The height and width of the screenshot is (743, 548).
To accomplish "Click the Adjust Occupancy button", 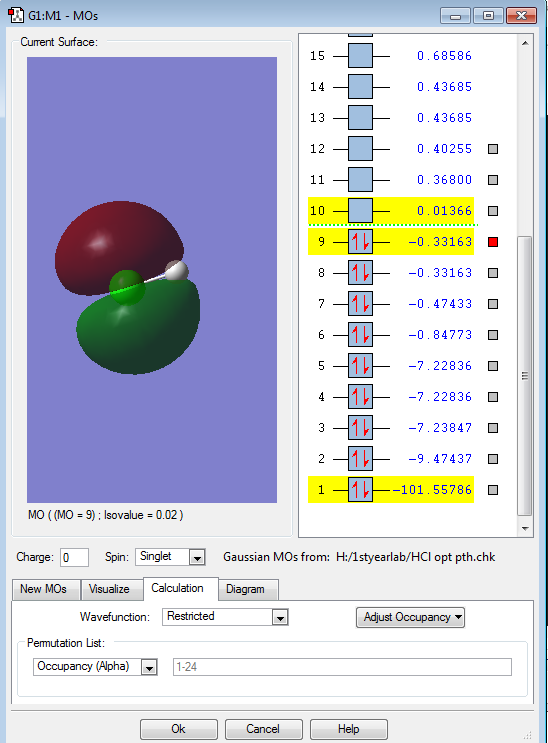I will point(411,617).
